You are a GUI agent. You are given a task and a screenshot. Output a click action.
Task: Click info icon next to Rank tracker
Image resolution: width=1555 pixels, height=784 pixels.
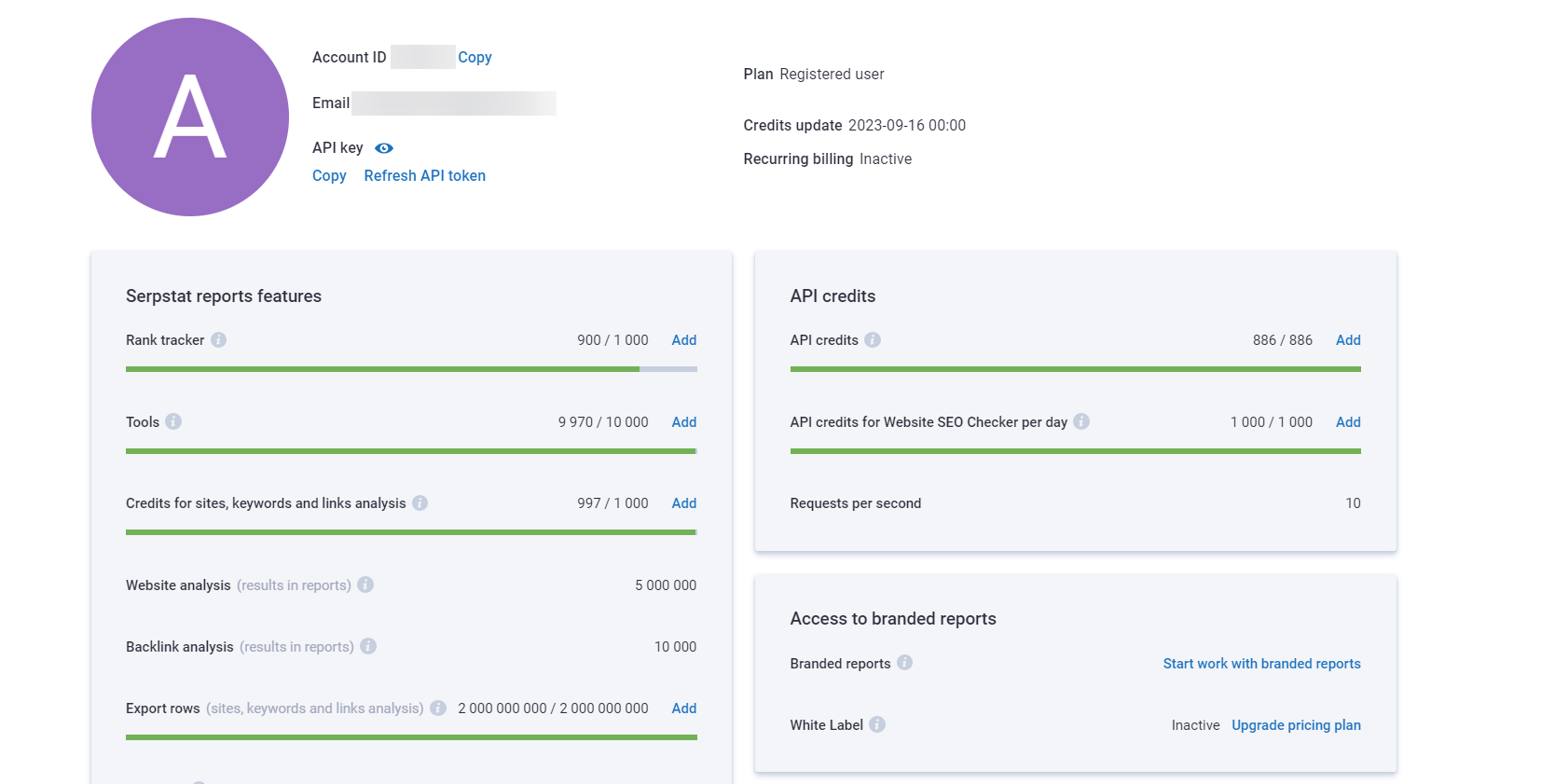click(x=218, y=340)
